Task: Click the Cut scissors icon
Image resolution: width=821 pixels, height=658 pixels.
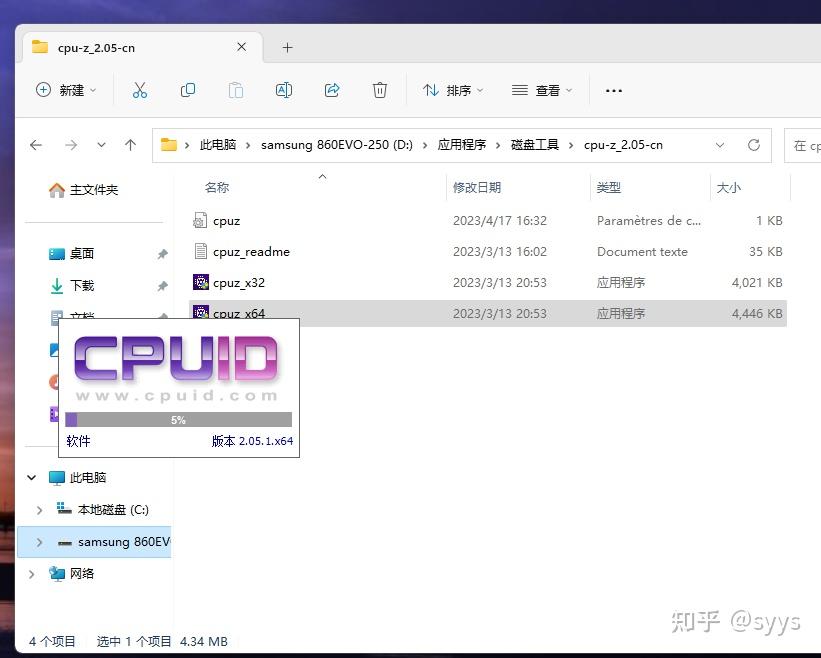Action: [x=139, y=91]
